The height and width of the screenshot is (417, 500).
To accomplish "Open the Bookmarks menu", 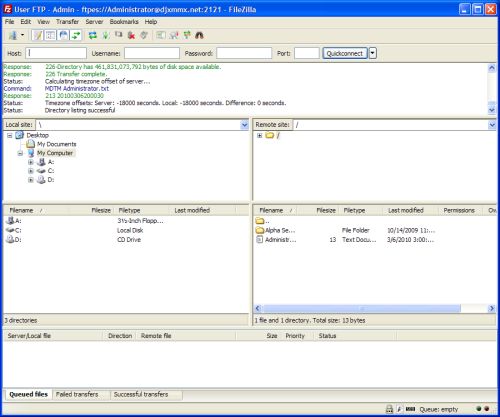I will coord(124,22).
